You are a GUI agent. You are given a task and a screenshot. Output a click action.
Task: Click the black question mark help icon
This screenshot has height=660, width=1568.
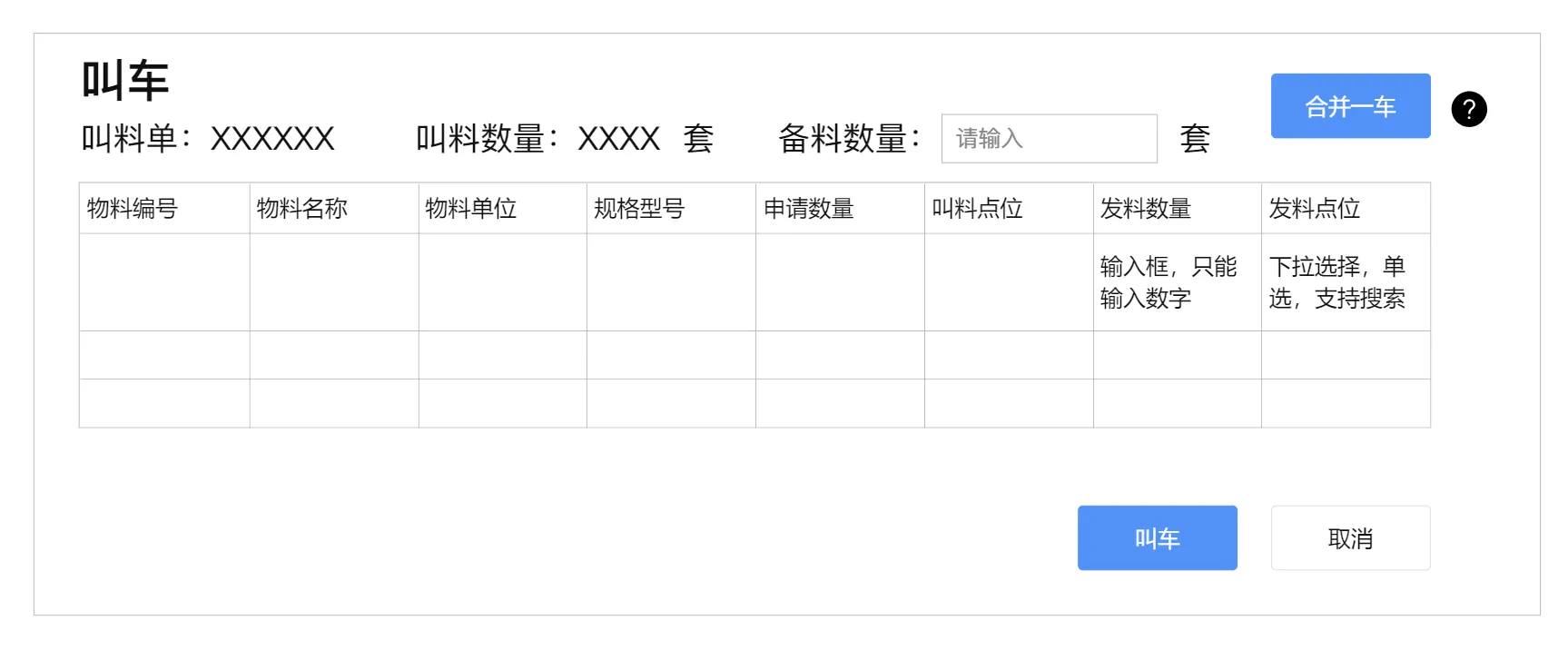[1468, 109]
